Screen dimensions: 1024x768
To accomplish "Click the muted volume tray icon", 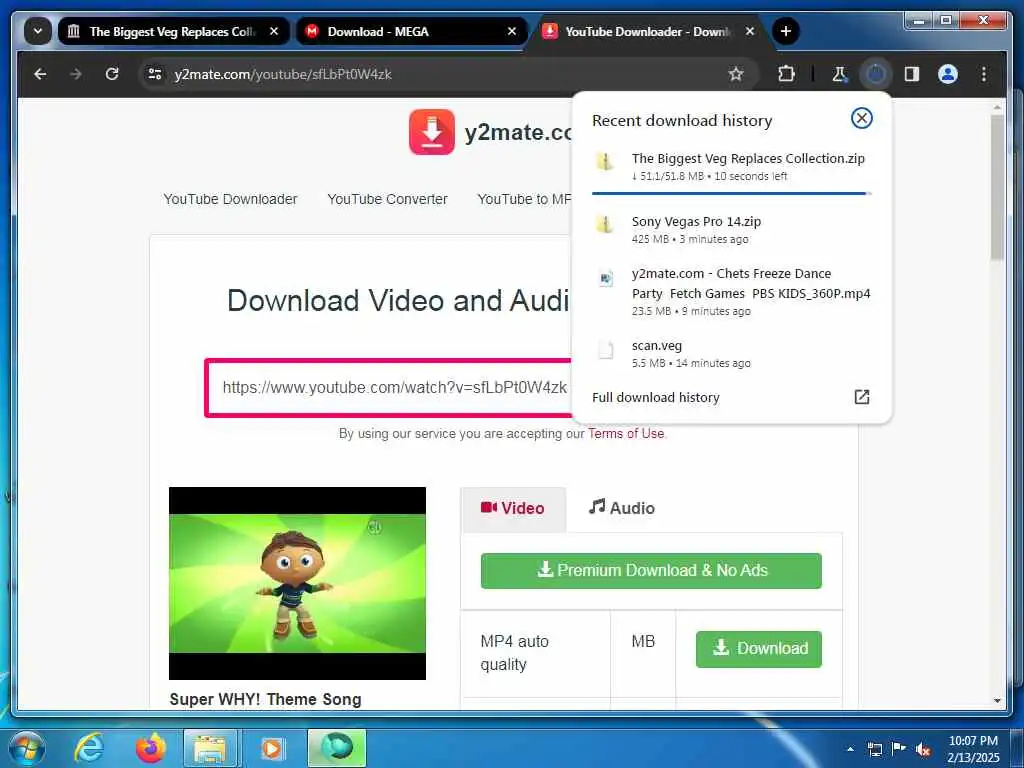I will pos(923,749).
